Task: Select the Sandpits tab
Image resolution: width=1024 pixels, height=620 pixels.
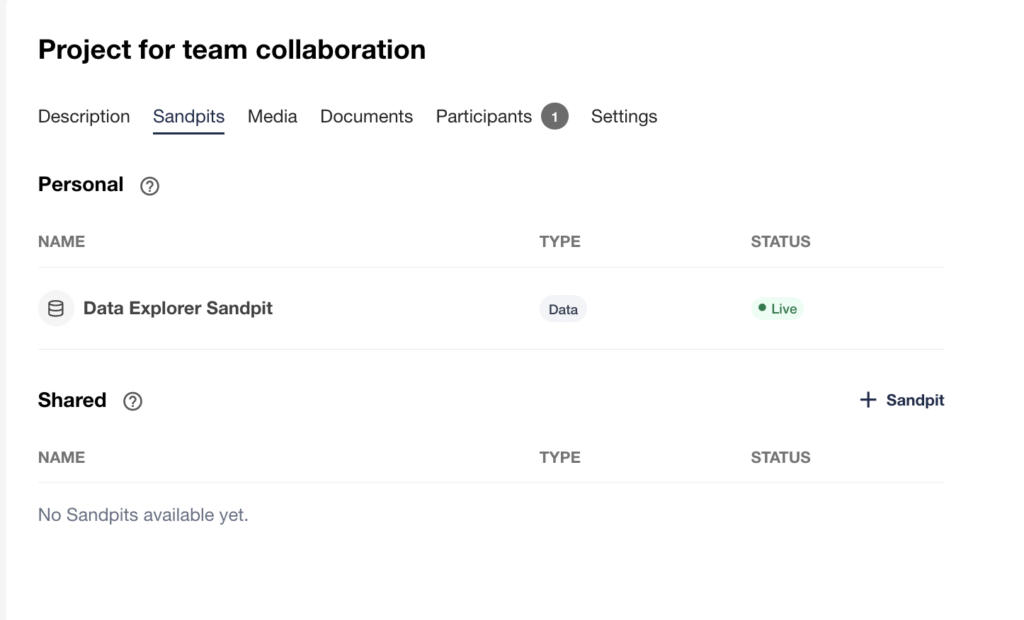Action: (188, 117)
